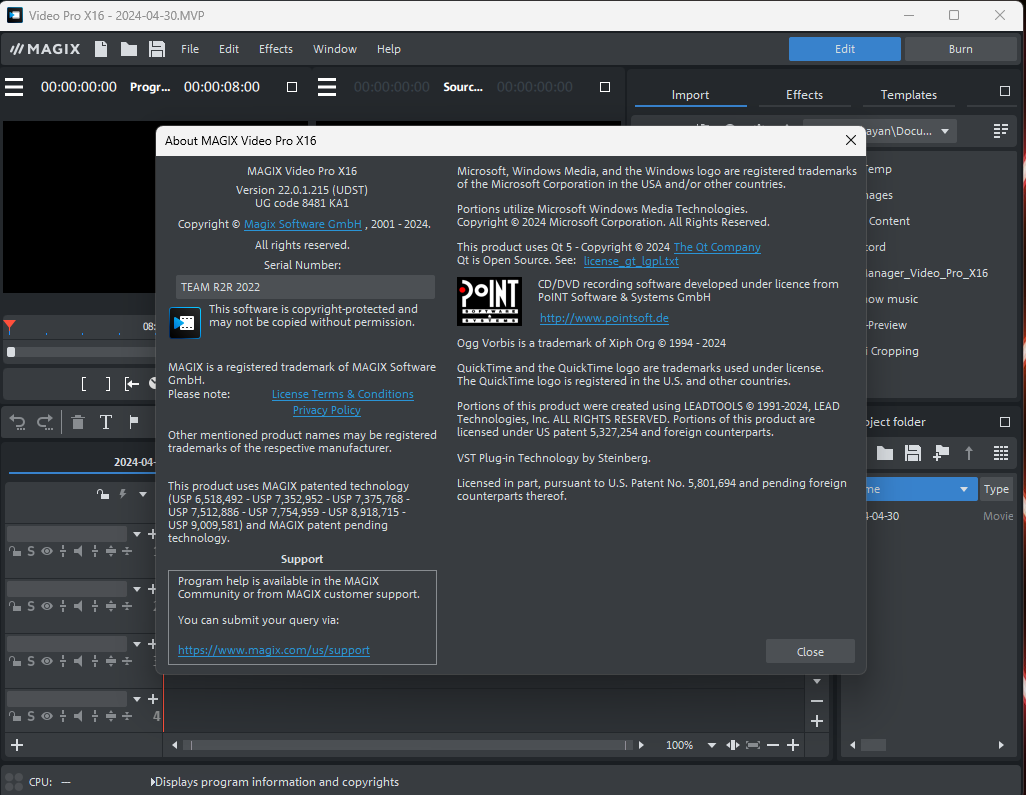
Task: Open License Terms & Conditions link
Action: click(x=343, y=395)
